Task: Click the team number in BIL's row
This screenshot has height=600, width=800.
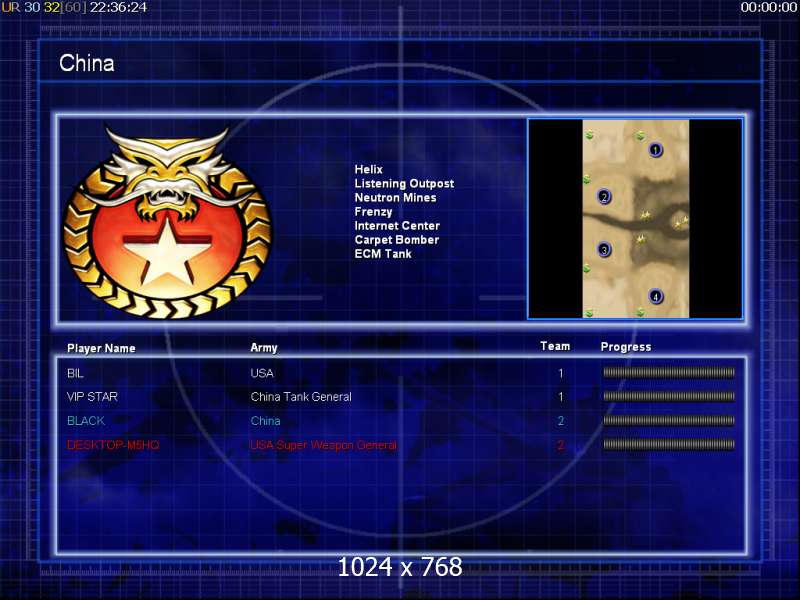Action: click(561, 373)
